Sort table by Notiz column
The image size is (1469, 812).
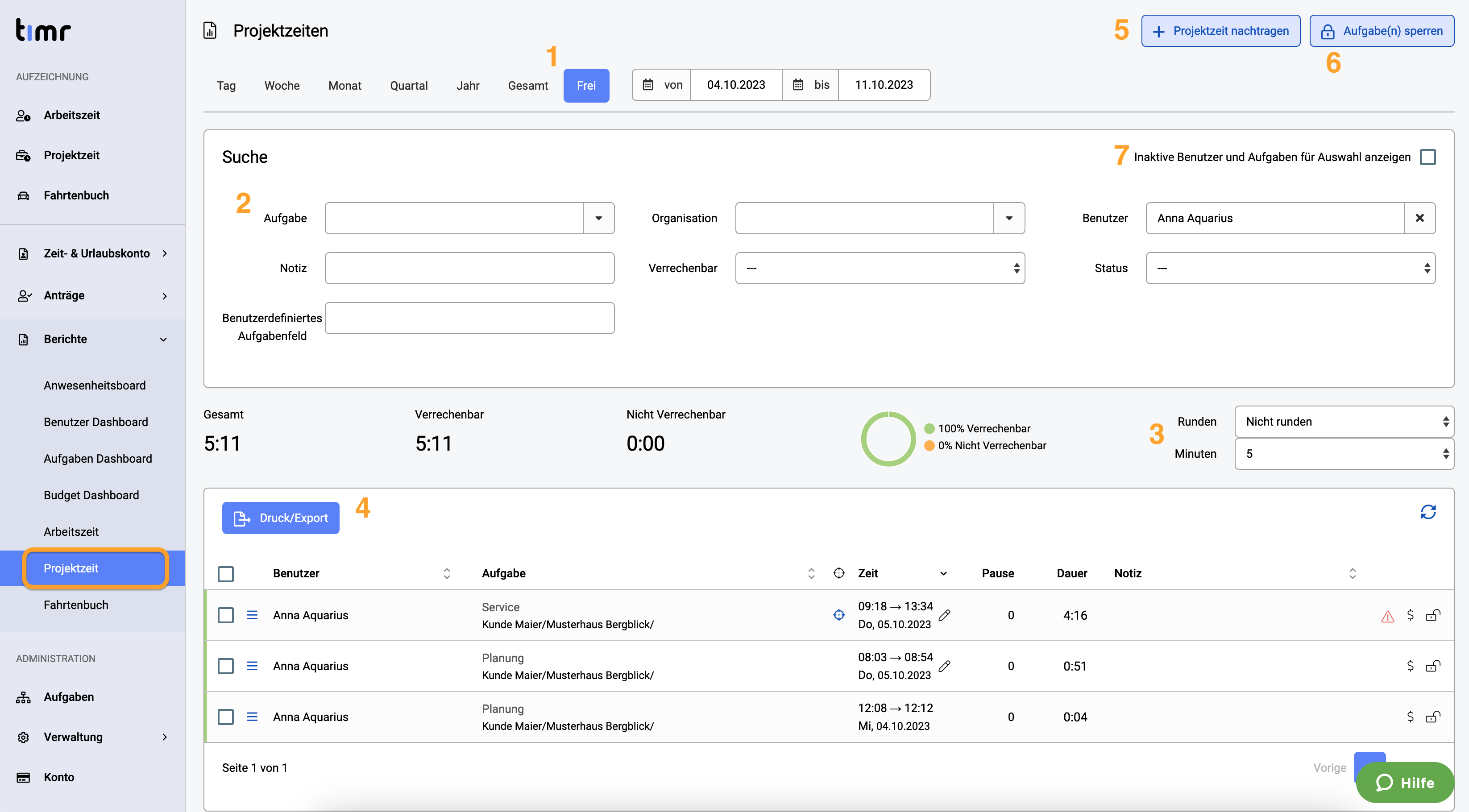[x=1352, y=573]
